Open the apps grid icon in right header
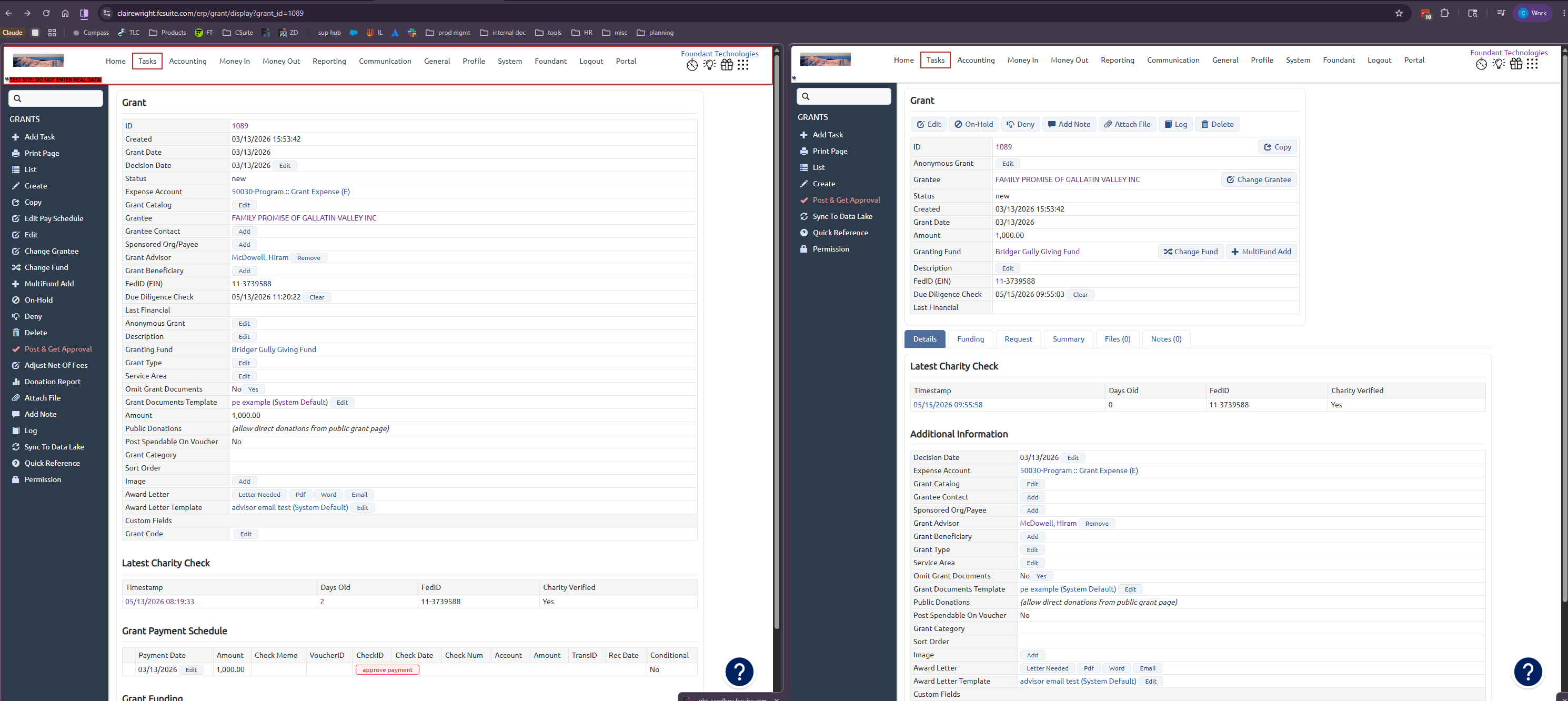Image resolution: width=1568 pixels, height=701 pixels. [1532, 64]
